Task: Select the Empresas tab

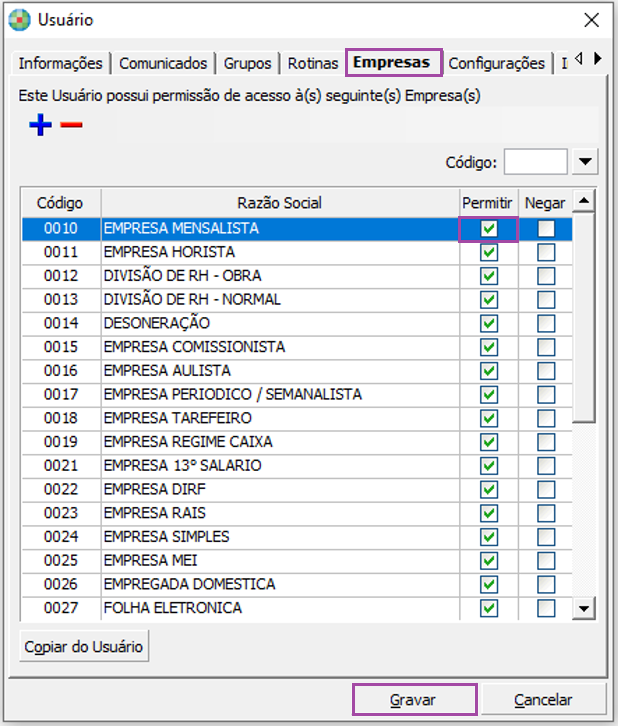Action: (392, 62)
